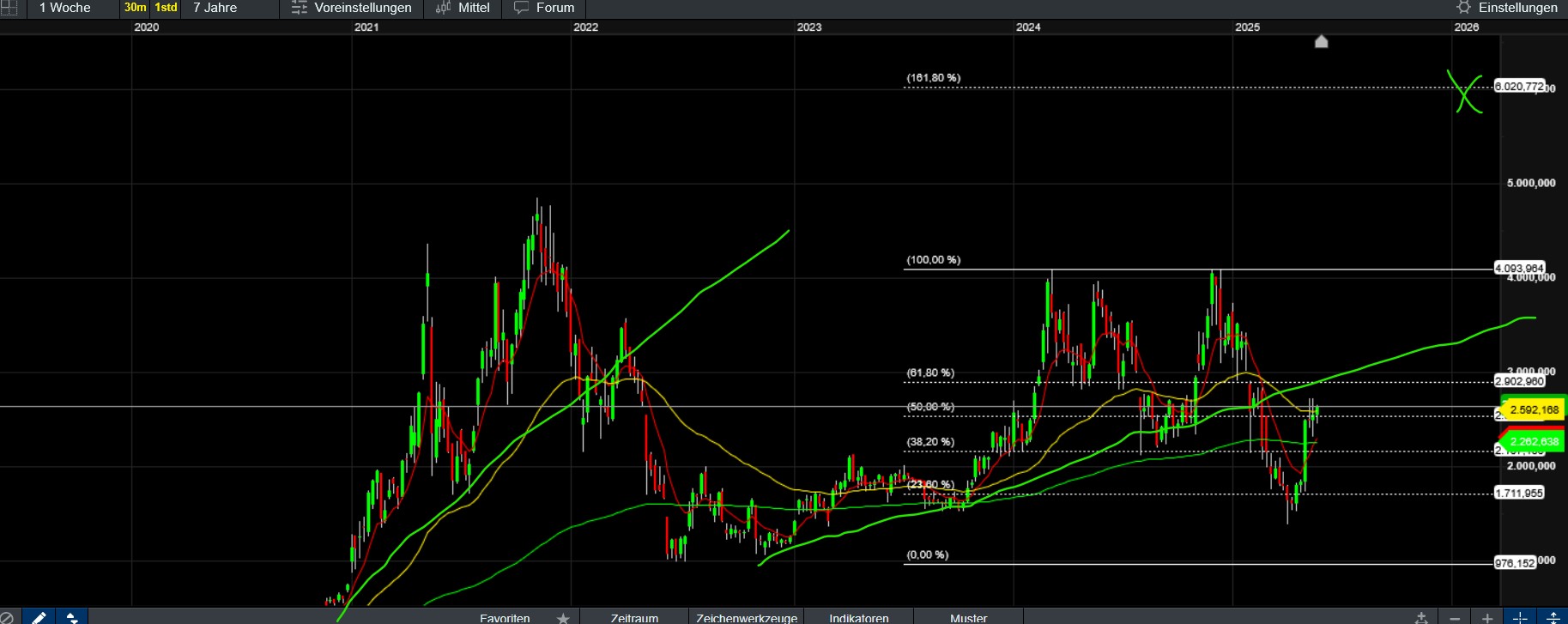This screenshot has width=1568, height=624.
Task: Select the 38,20 % Fibonacci label
Action: point(930,442)
